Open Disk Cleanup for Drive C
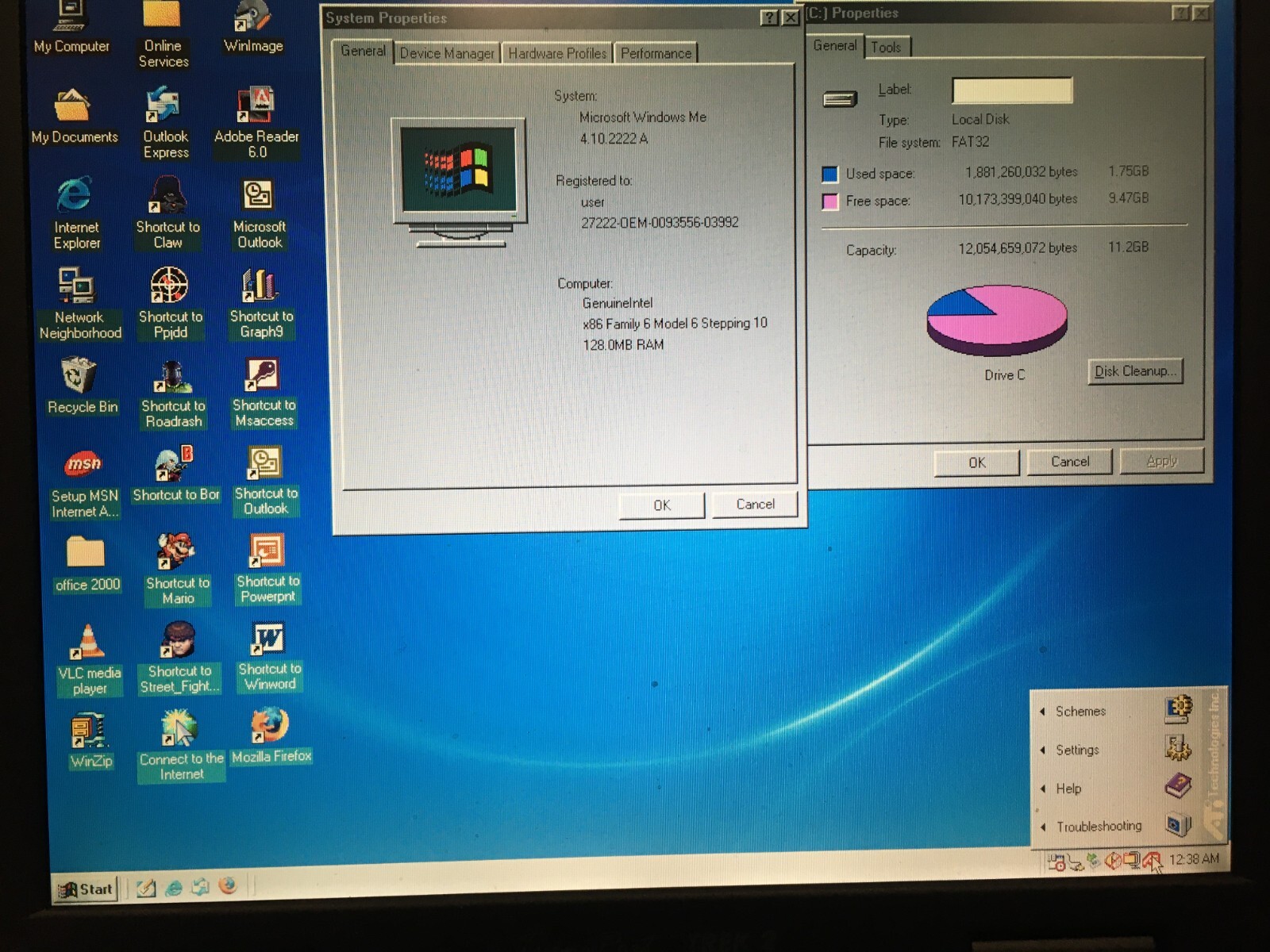 click(x=1135, y=371)
